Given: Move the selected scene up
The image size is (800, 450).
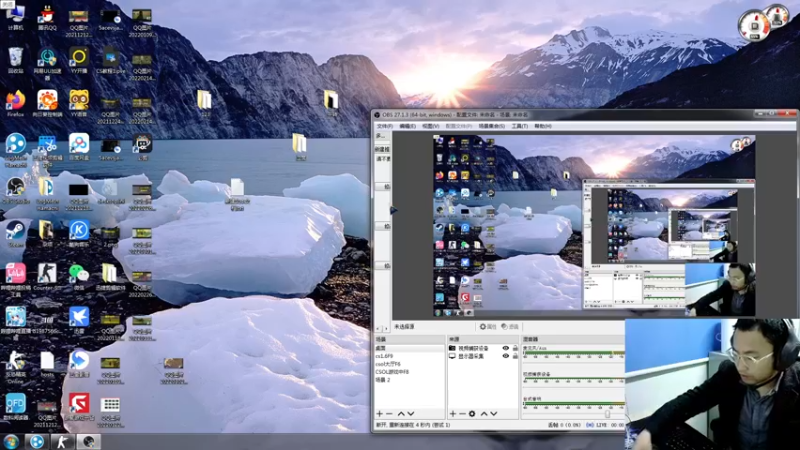Looking at the screenshot, I should coord(401,413).
